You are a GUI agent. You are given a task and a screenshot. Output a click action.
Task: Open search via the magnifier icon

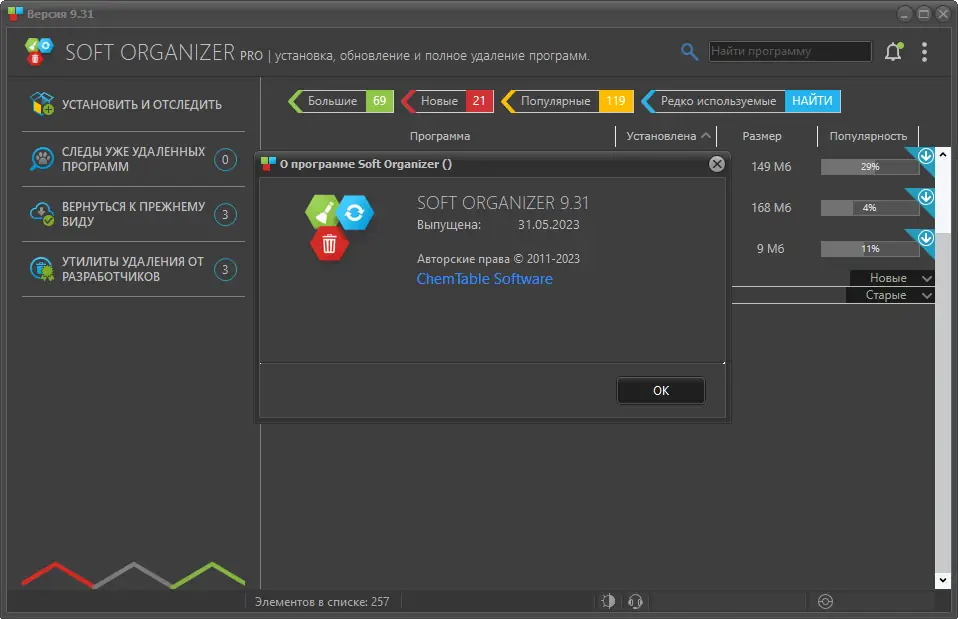689,50
